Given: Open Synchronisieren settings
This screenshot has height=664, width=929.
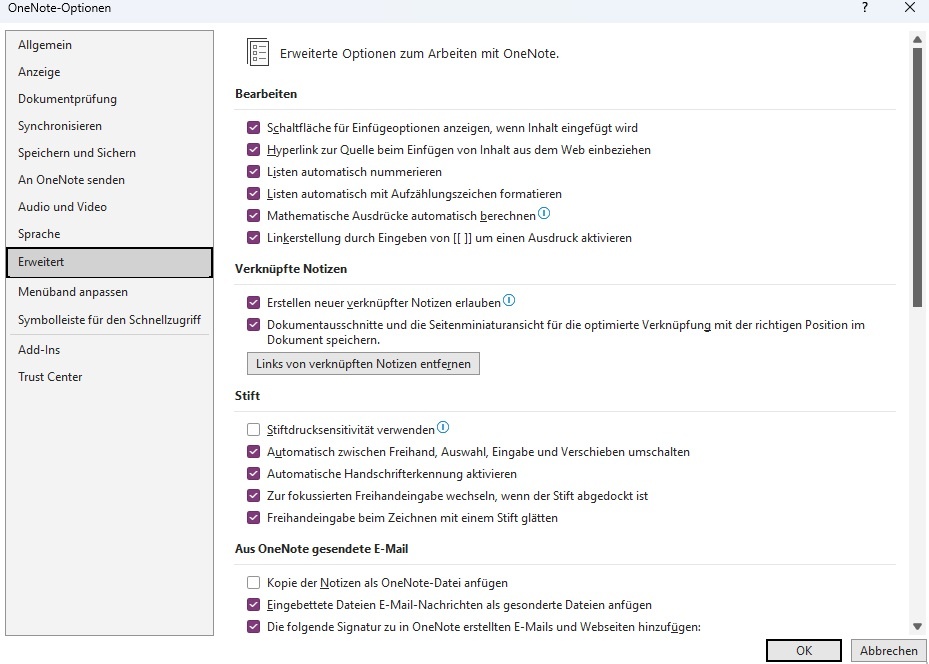Looking at the screenshot, I should (109, 126).
